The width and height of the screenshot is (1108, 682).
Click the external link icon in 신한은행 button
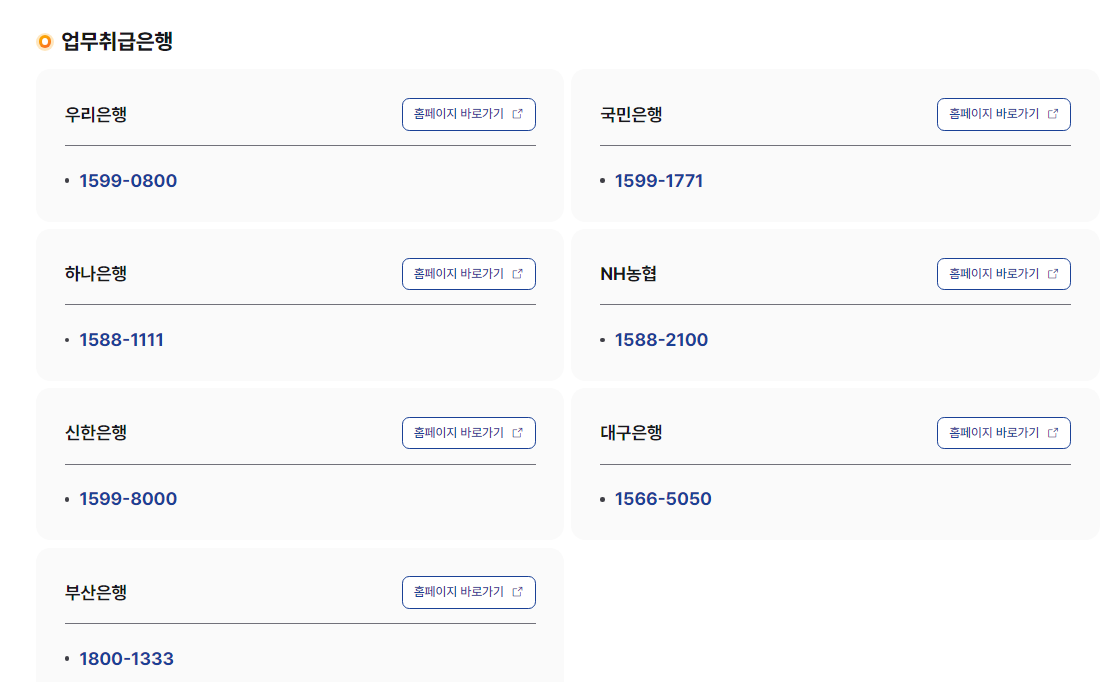[x=517, y=432]
